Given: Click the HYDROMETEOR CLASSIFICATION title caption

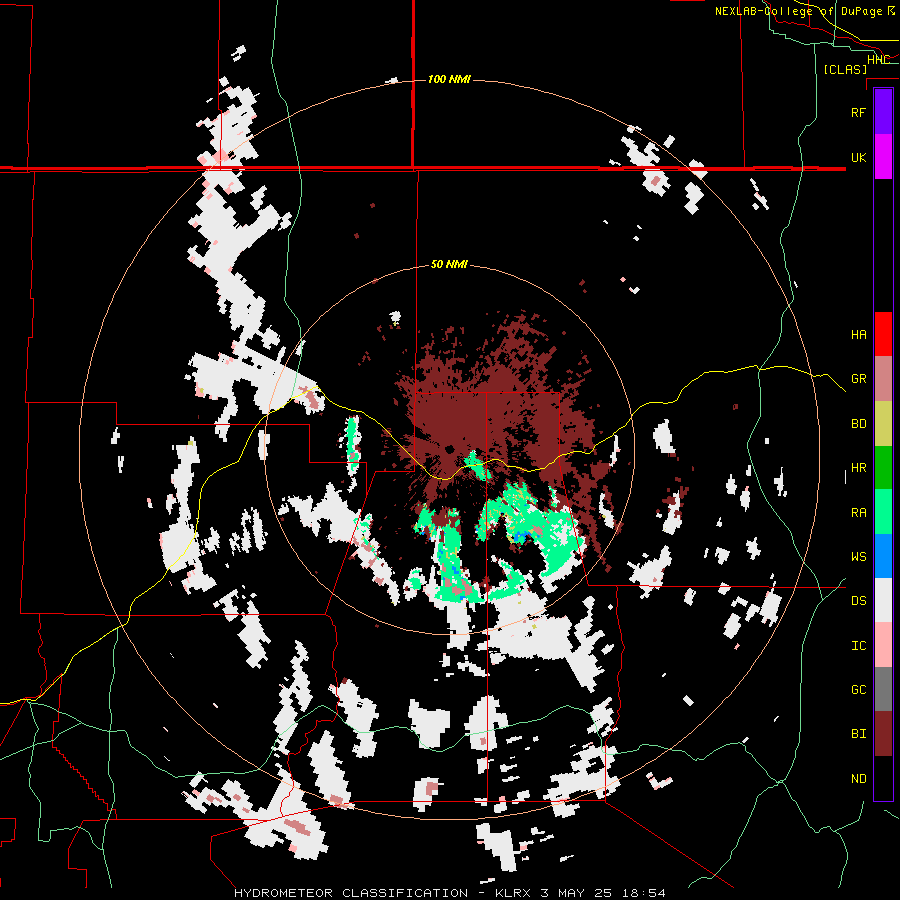Looking at the screenshot, I should tap(351, 893).
